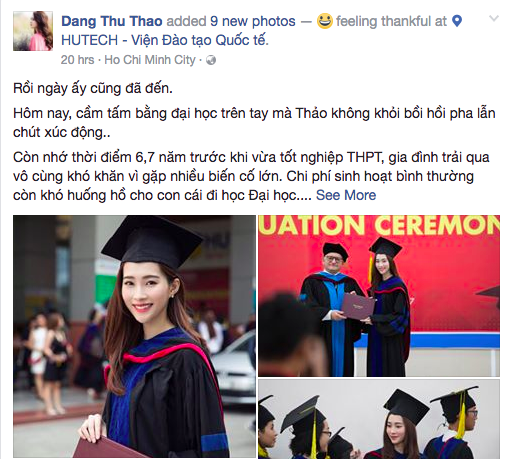This screenshot has height=459, width=510.
Task: Click the public globe privacy icon
Action: (211, 60)
